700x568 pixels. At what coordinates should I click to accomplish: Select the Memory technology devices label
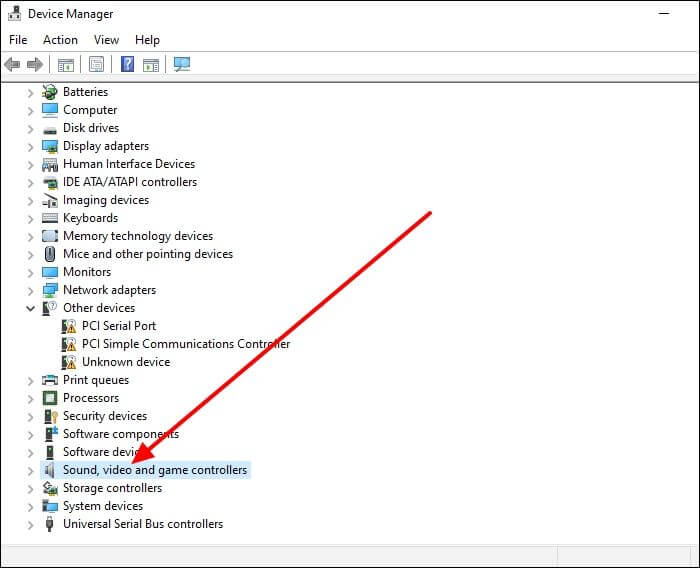pyautogui.click(x=138, y=235)
